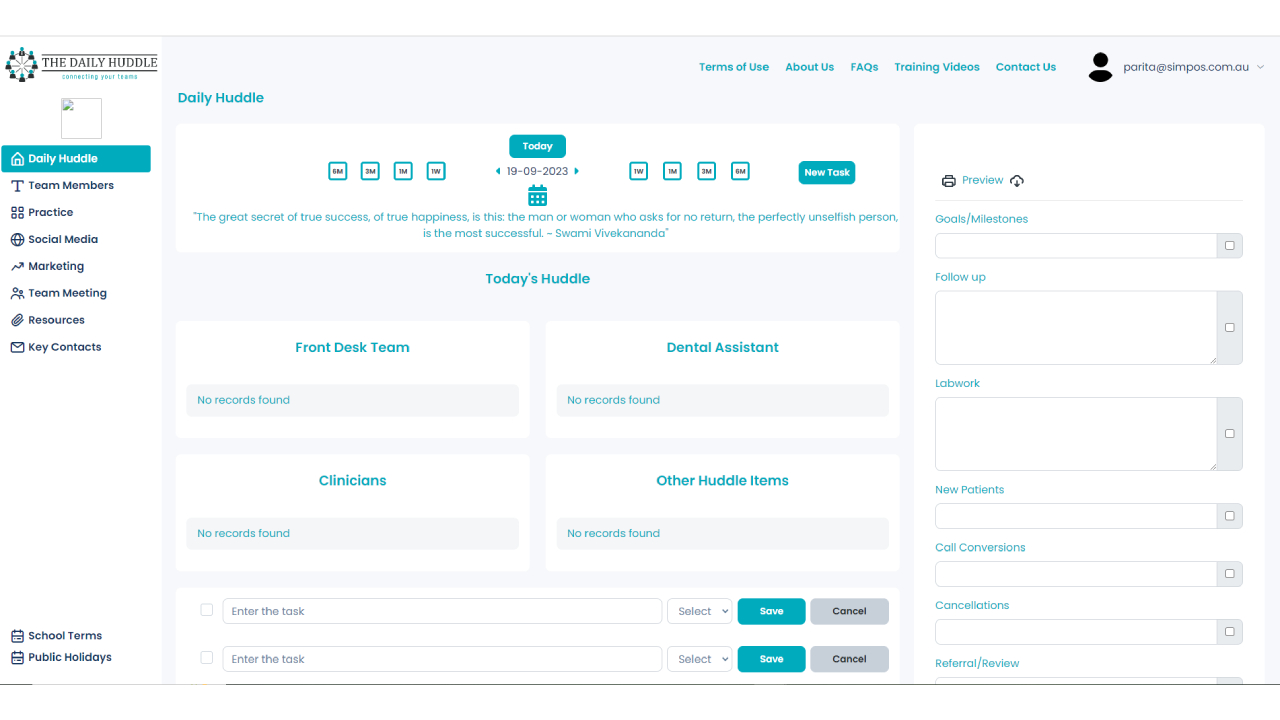Open the calendar icon under the date
This screenshot has height=720, width=1280.
tap(537, 195)
